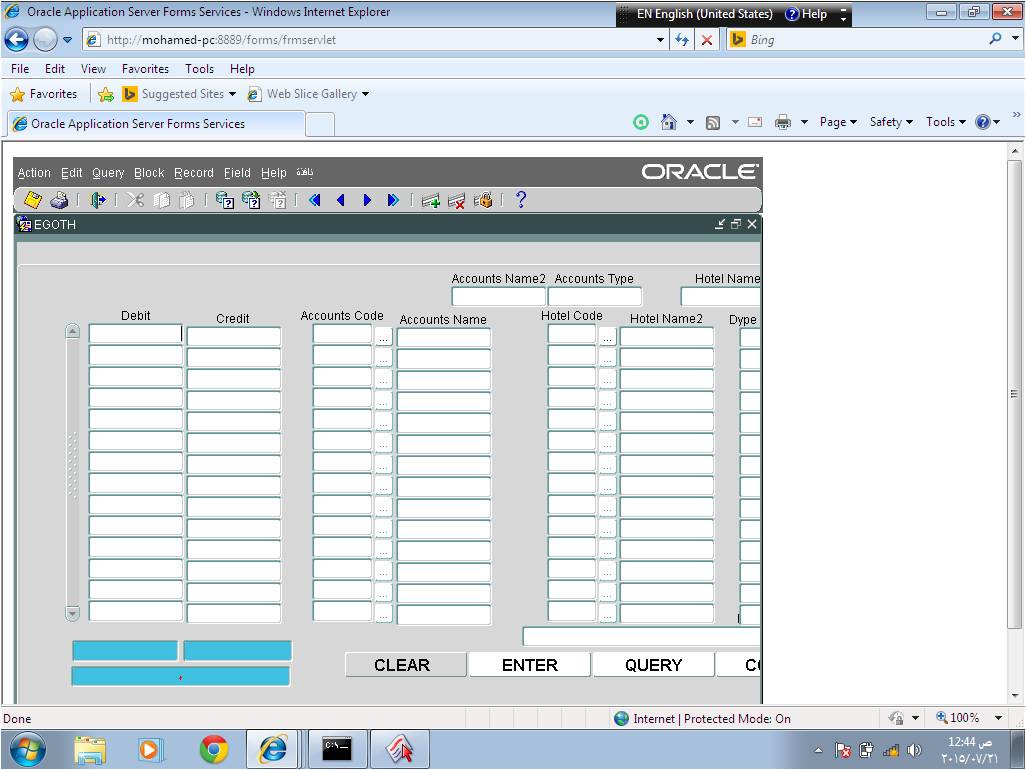1026x770 pixels.
Task: Click the Enter Query toolbar icon
Action: click(x=225, y=200)
